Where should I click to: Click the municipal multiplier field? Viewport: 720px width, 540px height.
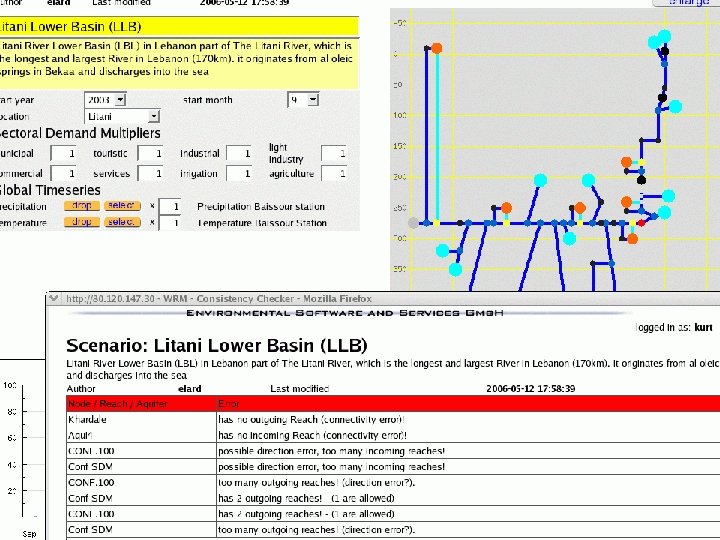[x=63, y=153]
